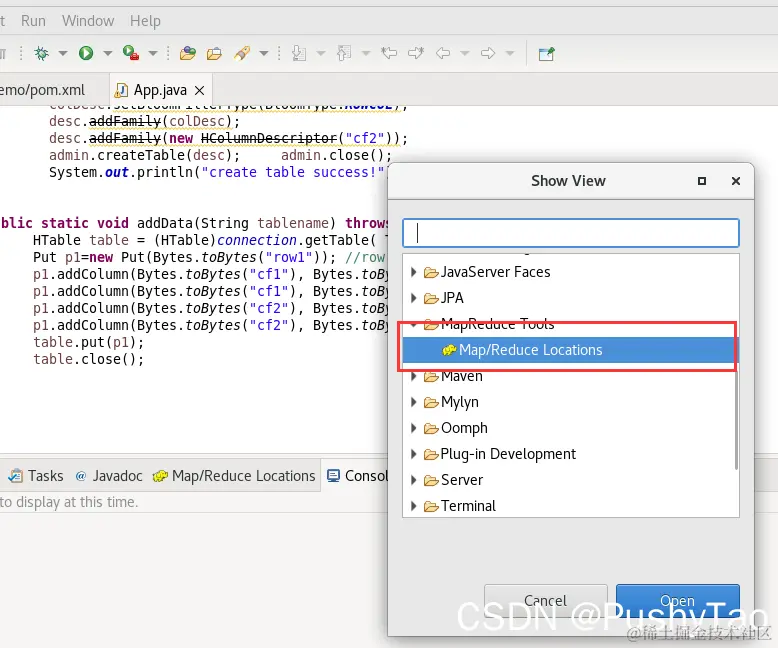Select the Plug-in Development tree row
The image size is (778, 648).
570,454
